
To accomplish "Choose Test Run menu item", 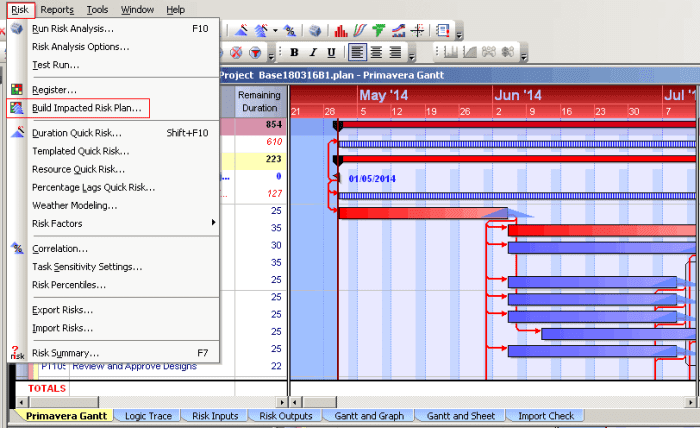I will [113, 65].
